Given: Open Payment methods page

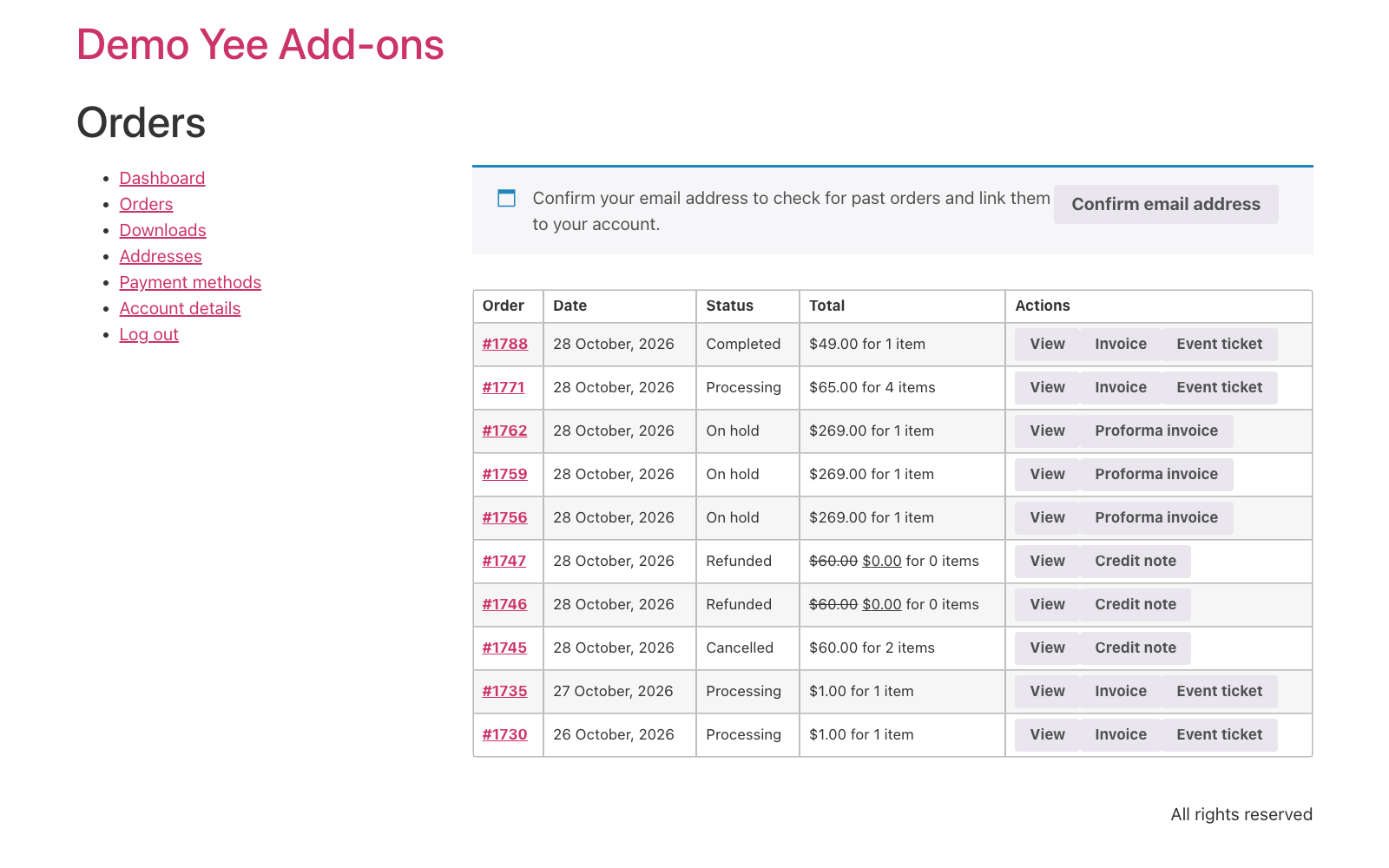Looking at the screenshot, I should (190, 282).
